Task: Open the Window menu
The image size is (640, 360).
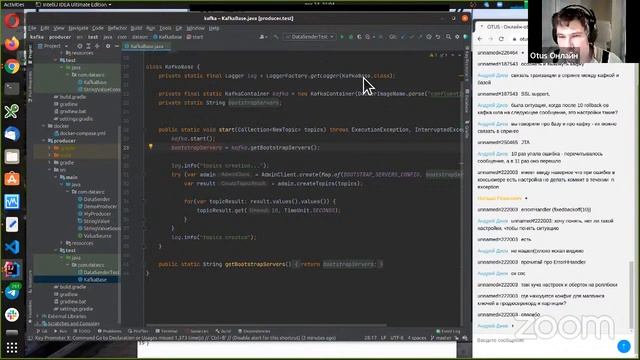Action: [x=195, y=28]
